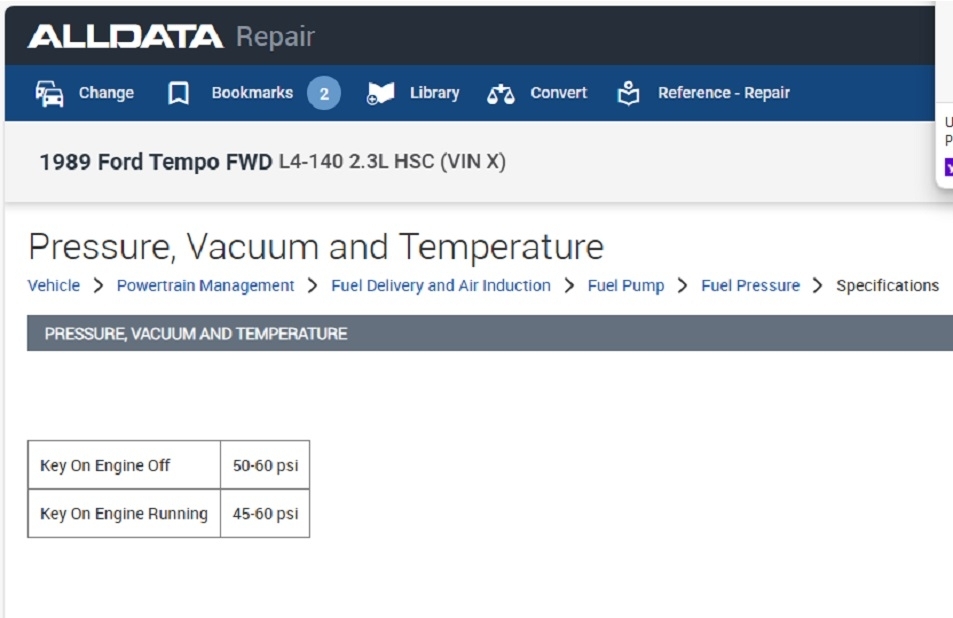This screenshot has height=618, width=953.
Task: Select the Key On Engine Off cell
Action: coord(105,465)
